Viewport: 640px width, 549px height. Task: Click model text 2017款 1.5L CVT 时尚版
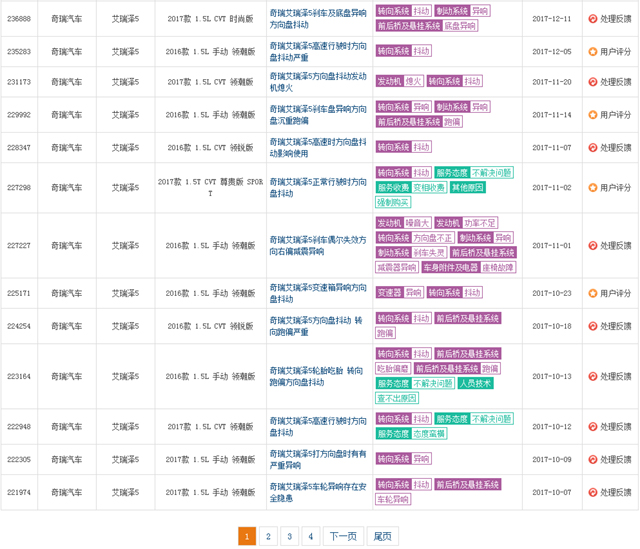tap(210, 19)
